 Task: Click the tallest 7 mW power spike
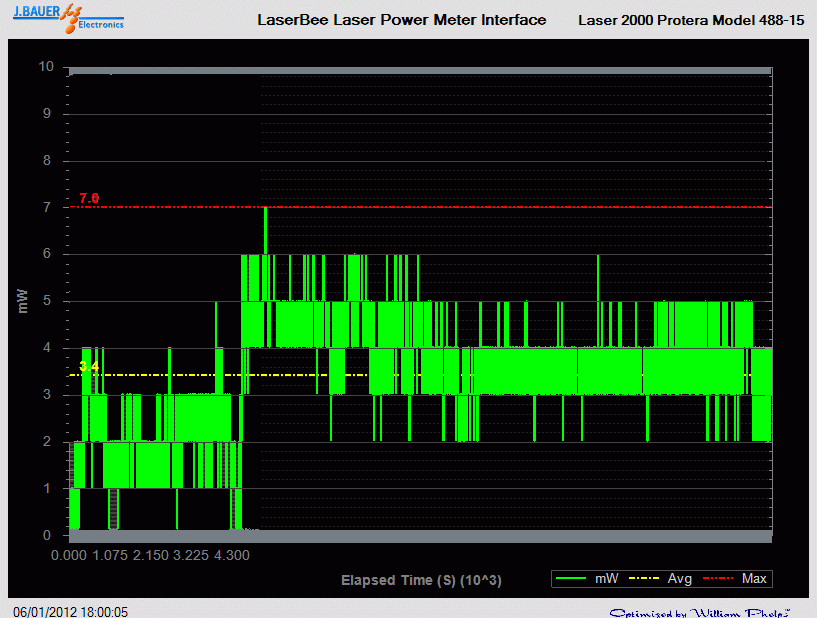point(264,212)
